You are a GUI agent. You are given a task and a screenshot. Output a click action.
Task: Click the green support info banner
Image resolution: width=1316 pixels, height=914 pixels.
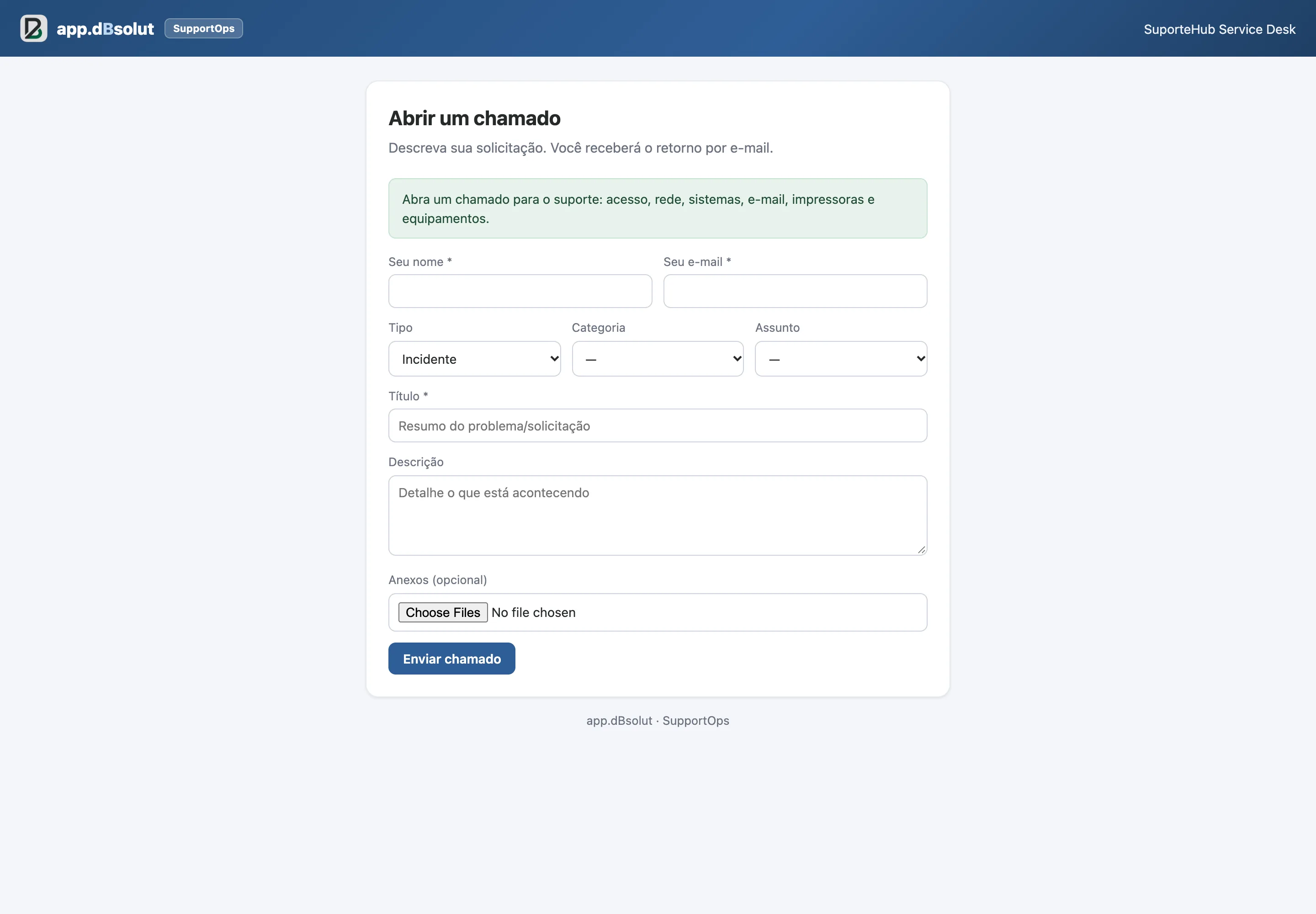[658, 208]
